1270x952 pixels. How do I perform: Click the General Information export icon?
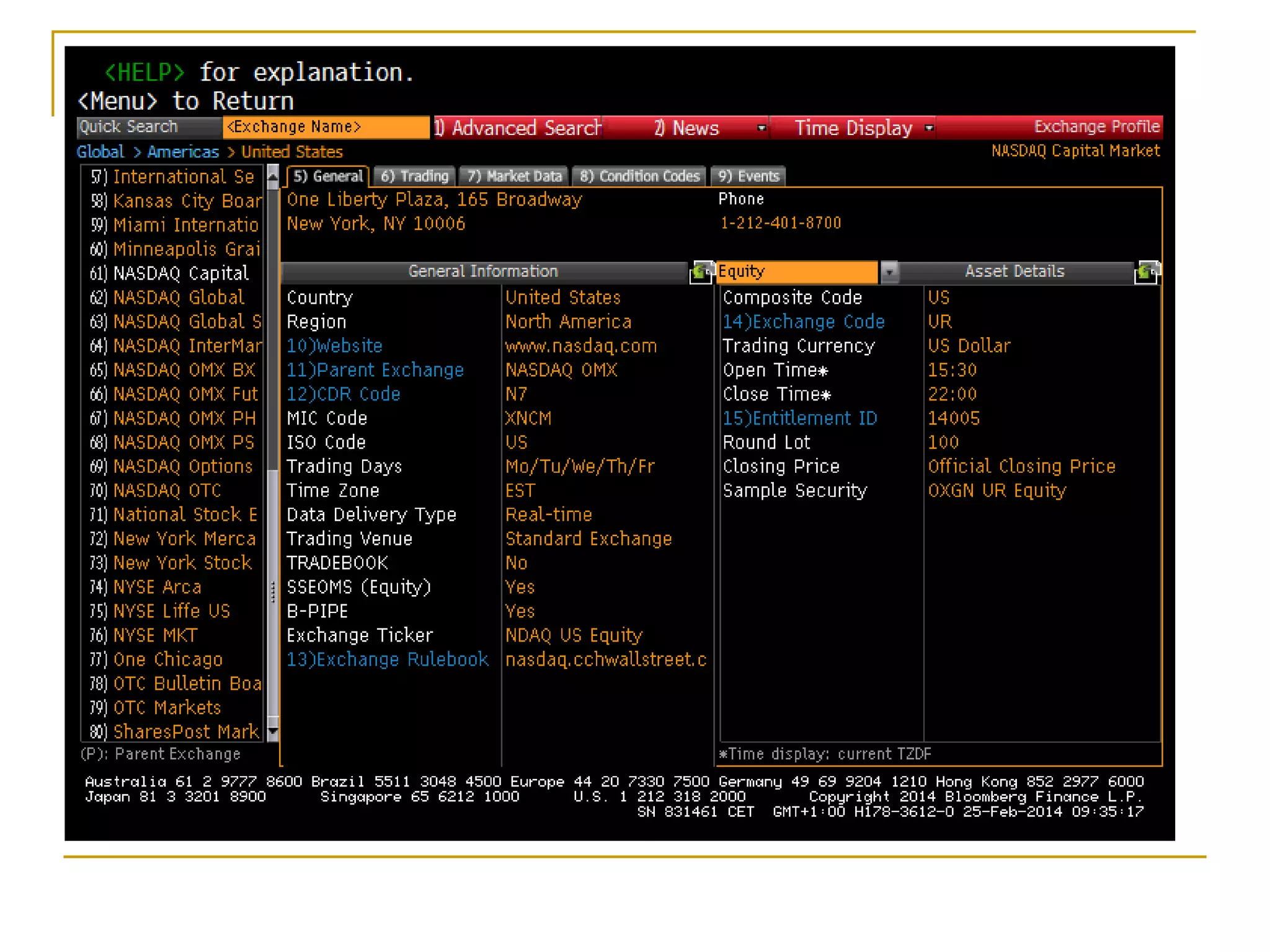click(701, 272)
